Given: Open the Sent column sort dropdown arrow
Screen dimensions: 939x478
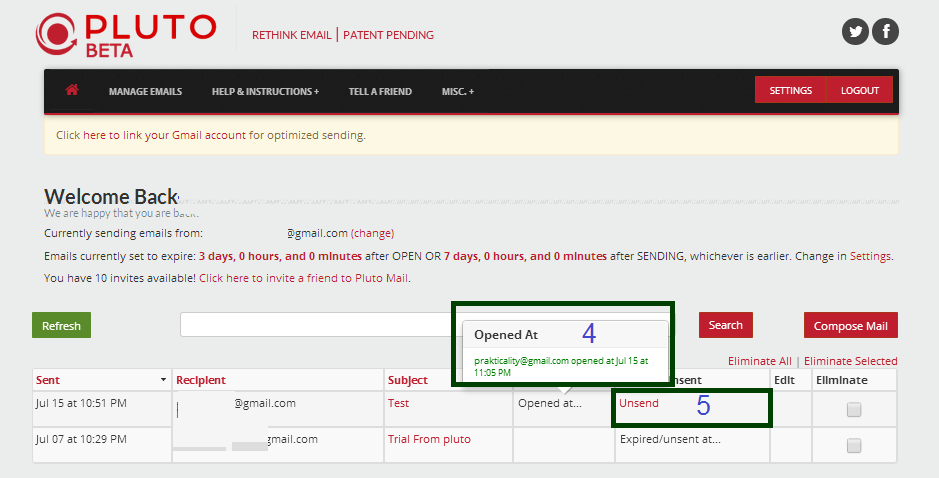Looking at the screenshot, I should [x=163, y=380].
